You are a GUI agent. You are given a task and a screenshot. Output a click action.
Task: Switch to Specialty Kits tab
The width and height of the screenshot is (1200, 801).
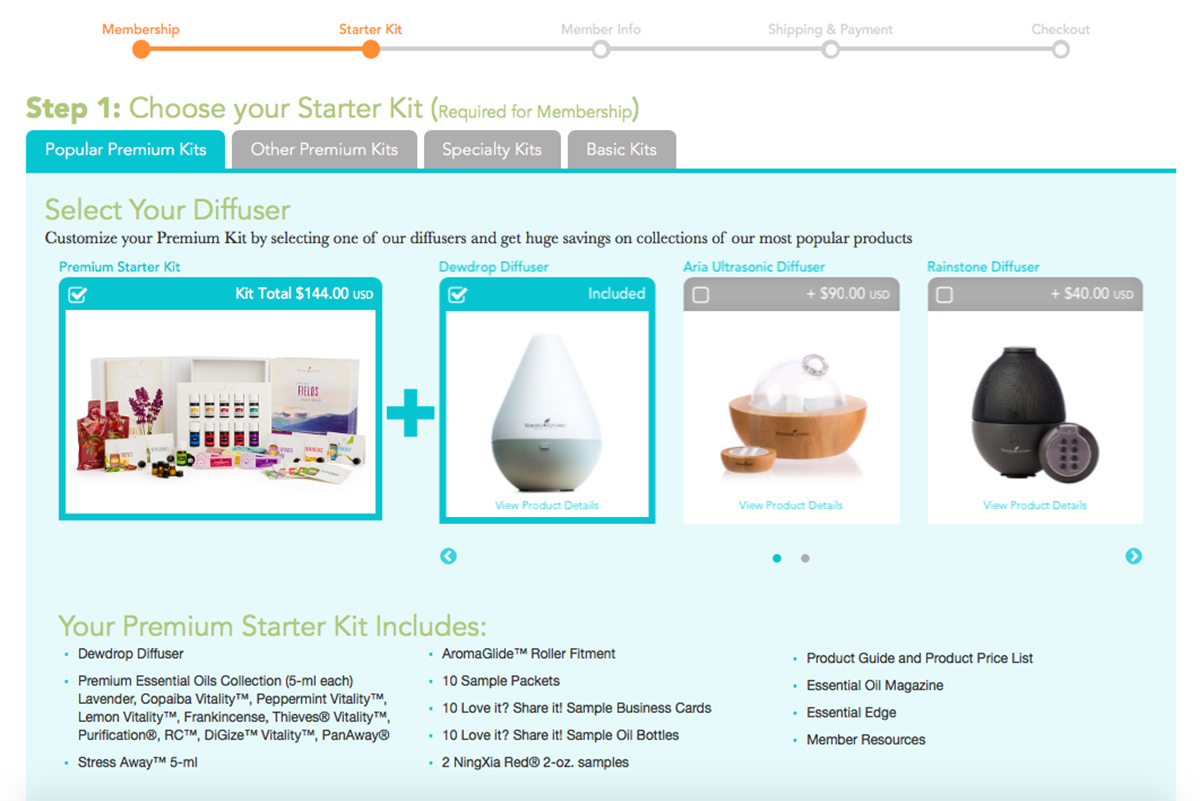492,150
